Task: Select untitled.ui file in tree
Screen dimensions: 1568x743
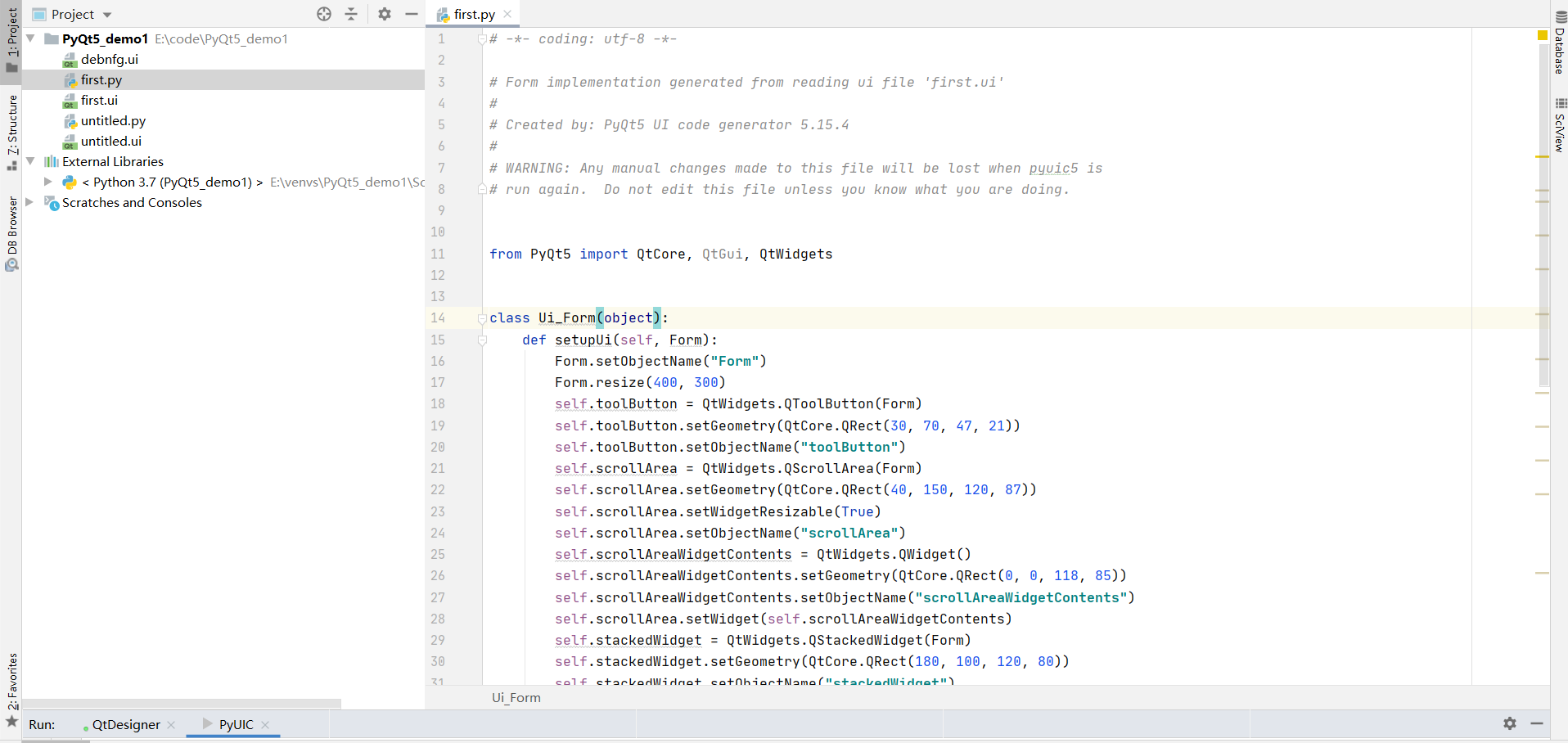Action: (110, 141)
